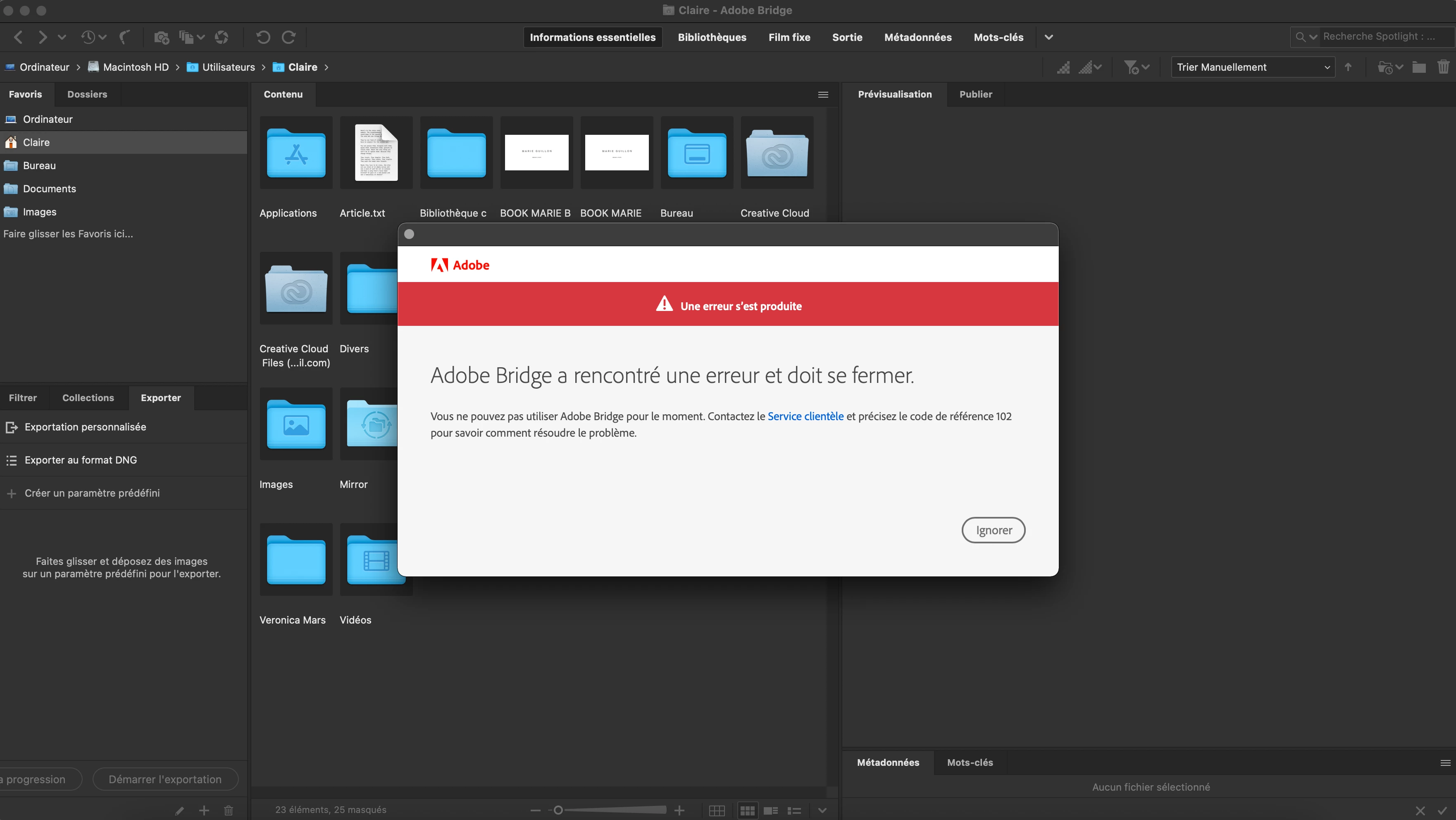Select the Article.txt thumbnail
The width and height of the screenshot is (1456, 820).
click(x=376, y=153)
